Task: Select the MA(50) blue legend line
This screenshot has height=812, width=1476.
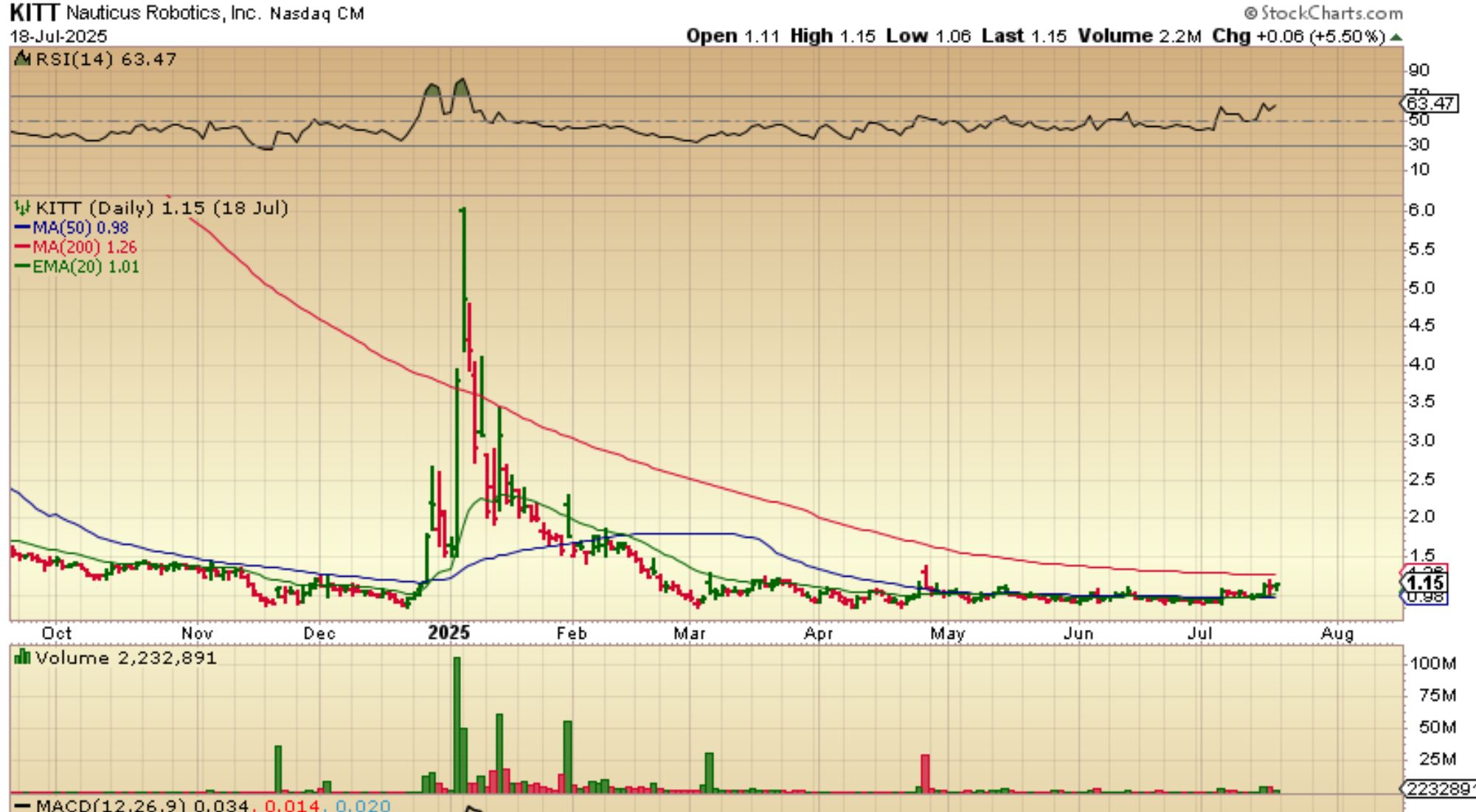Action: [x=22, y=228]
